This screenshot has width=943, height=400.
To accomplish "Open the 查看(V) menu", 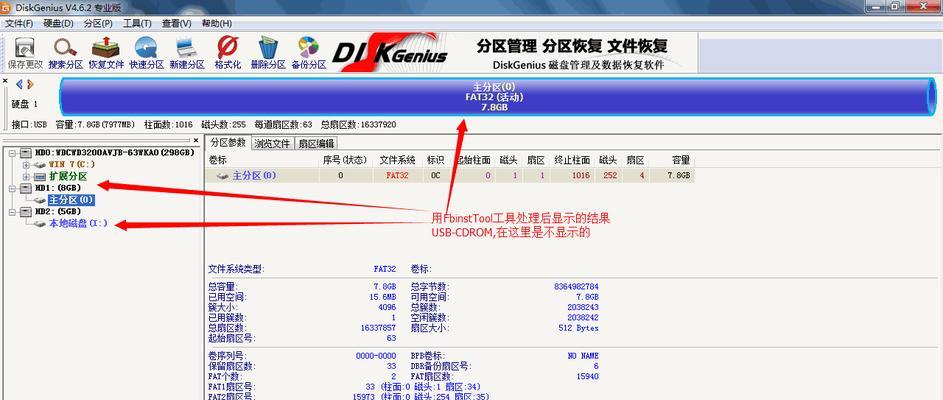I will [x=177, y=23].
